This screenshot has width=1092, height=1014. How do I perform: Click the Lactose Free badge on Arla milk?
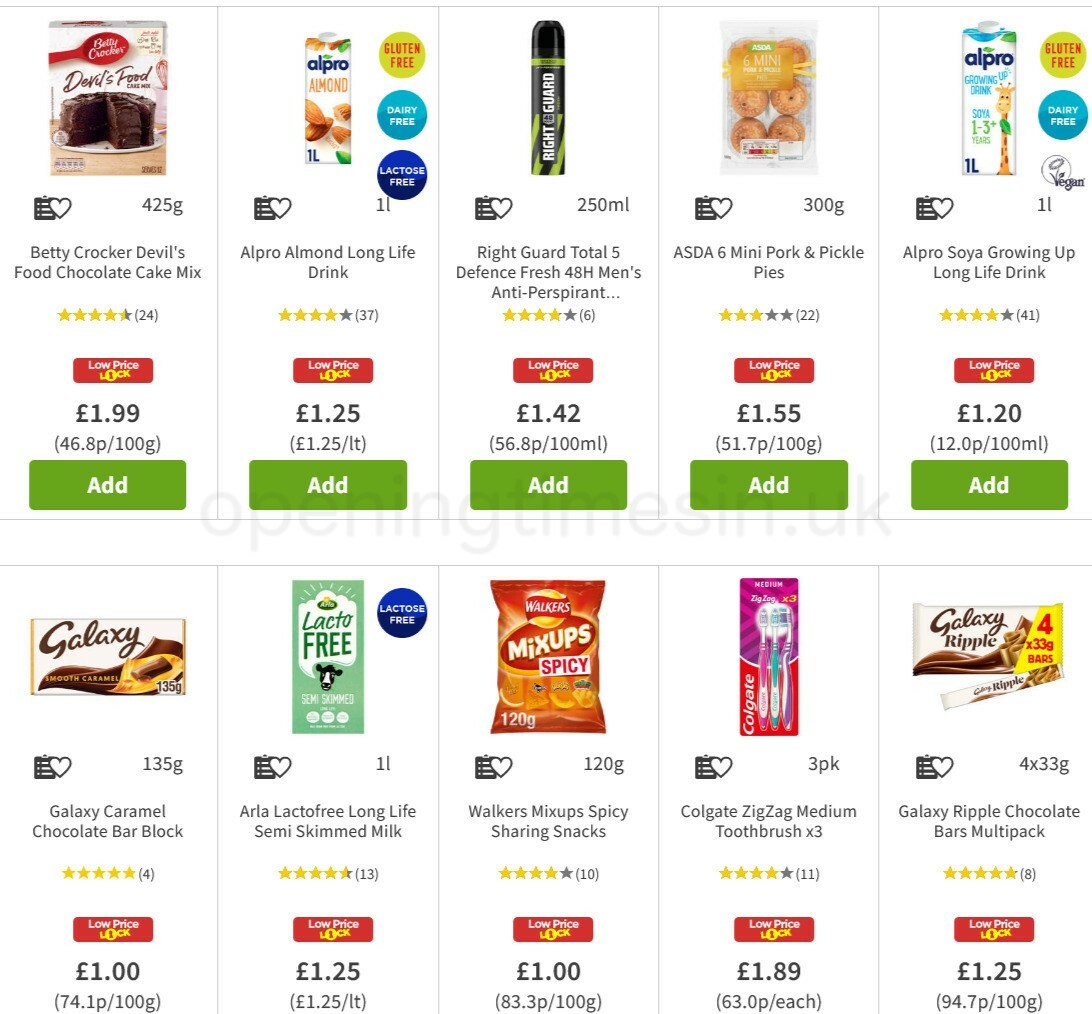click(x=401, y=614)
